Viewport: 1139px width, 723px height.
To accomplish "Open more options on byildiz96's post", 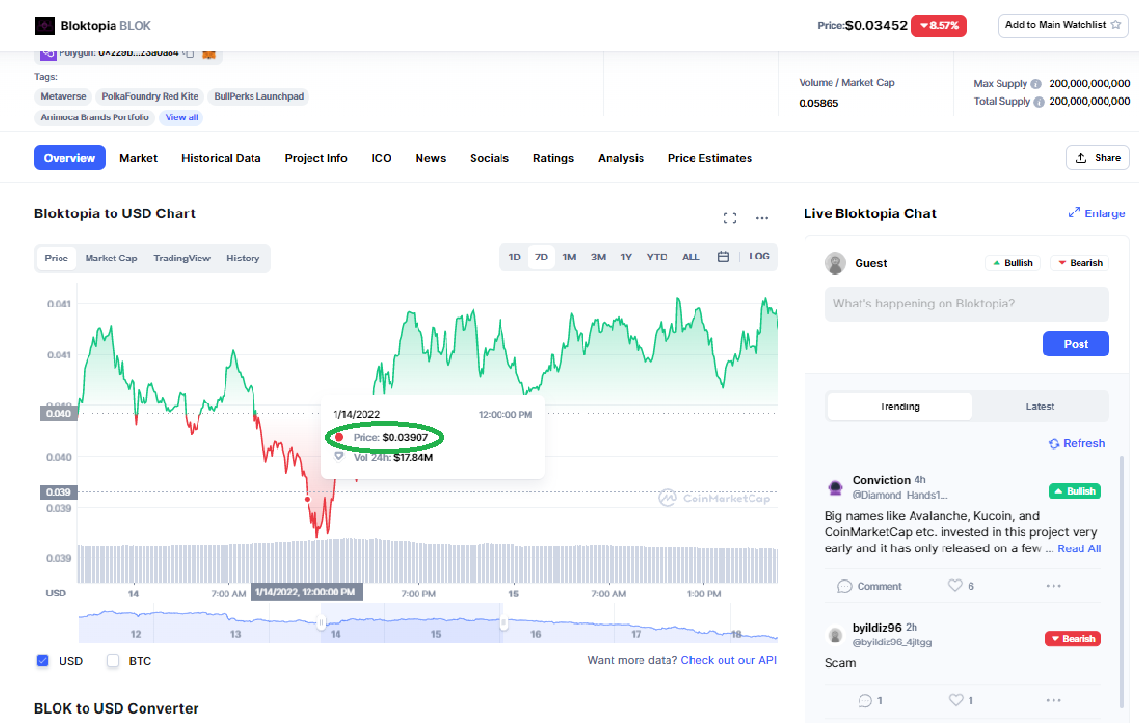I will tap(1053, 700).
